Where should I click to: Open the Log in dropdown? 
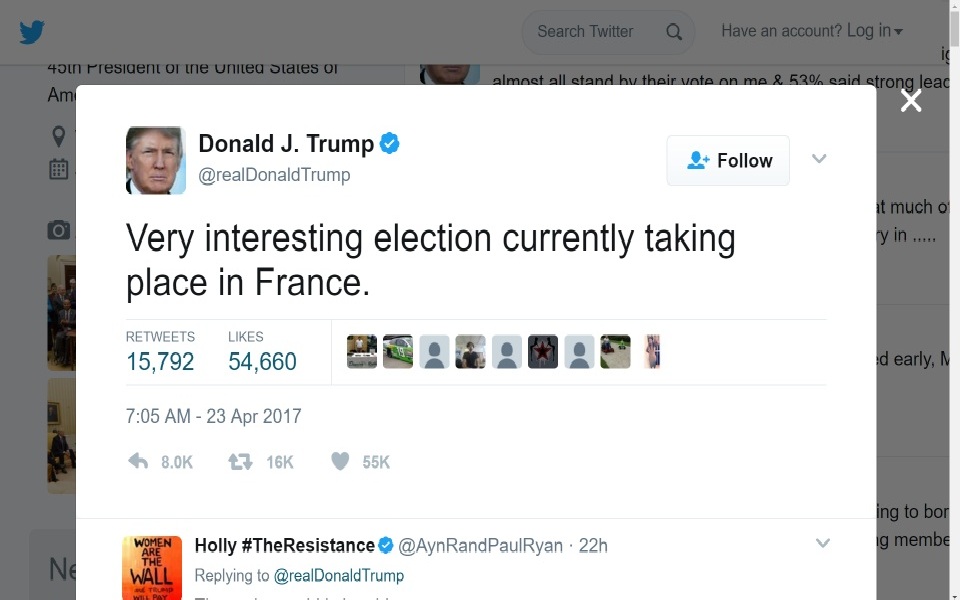(x=812, y=31)
